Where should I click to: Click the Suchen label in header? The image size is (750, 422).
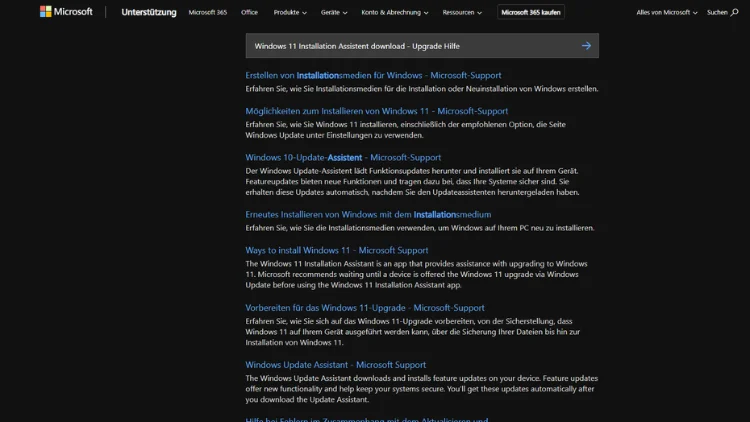[717, 12]
